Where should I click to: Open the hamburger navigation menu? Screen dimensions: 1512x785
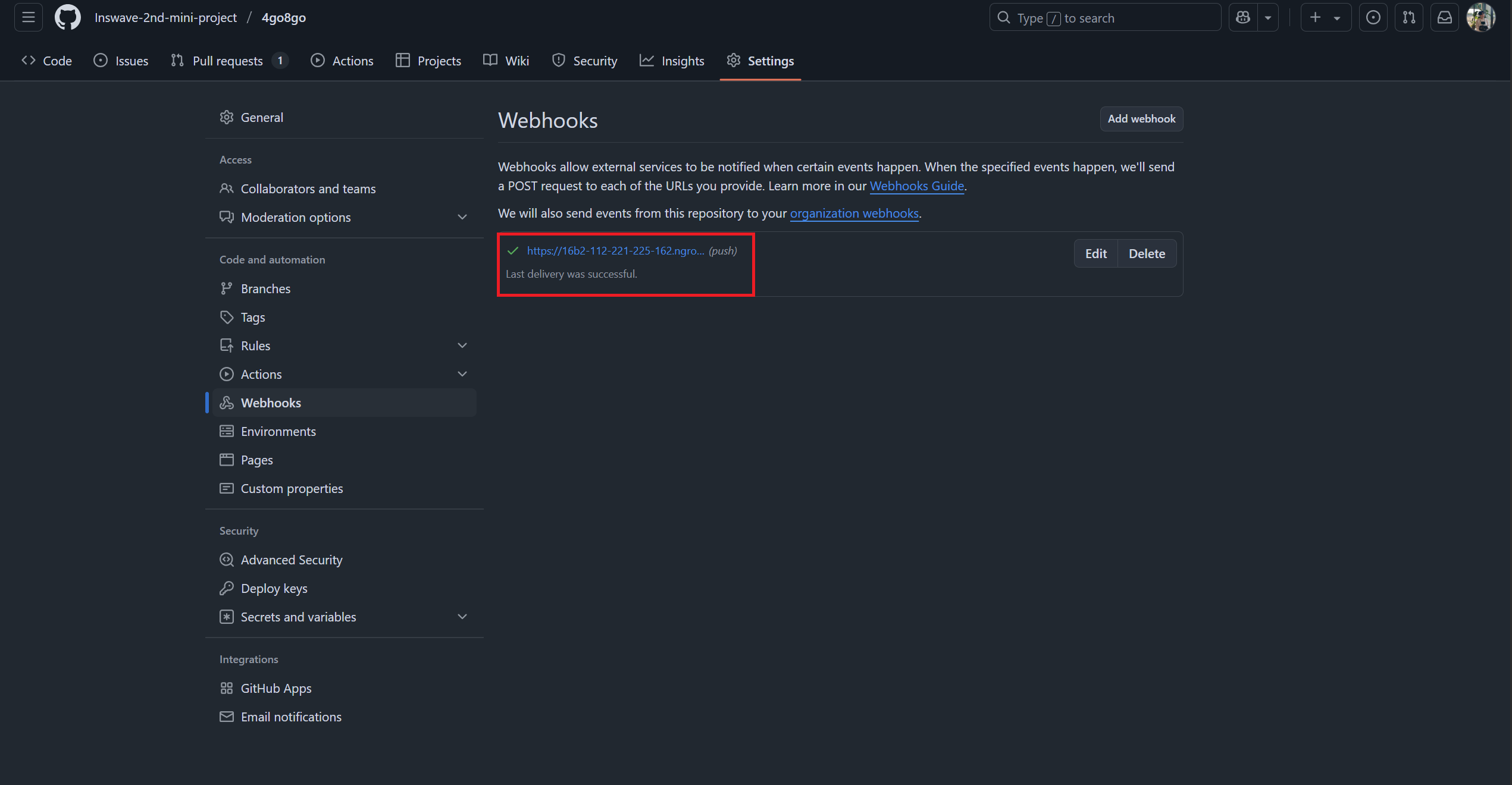click(x=28, y=18)
